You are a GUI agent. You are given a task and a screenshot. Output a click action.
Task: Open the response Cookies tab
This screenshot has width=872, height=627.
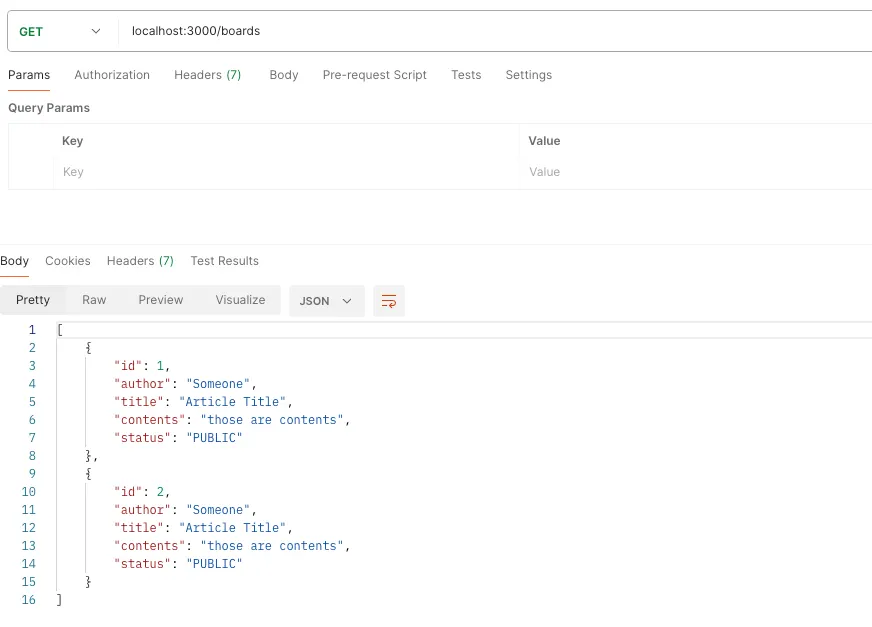point(68,261)
